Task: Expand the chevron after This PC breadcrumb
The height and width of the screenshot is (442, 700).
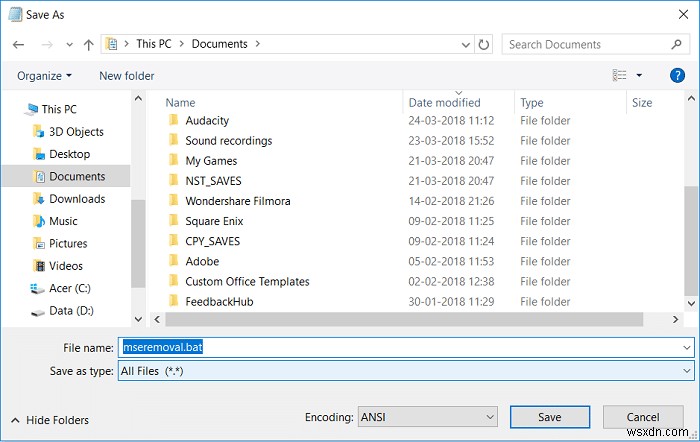Action: coord(181,44)
